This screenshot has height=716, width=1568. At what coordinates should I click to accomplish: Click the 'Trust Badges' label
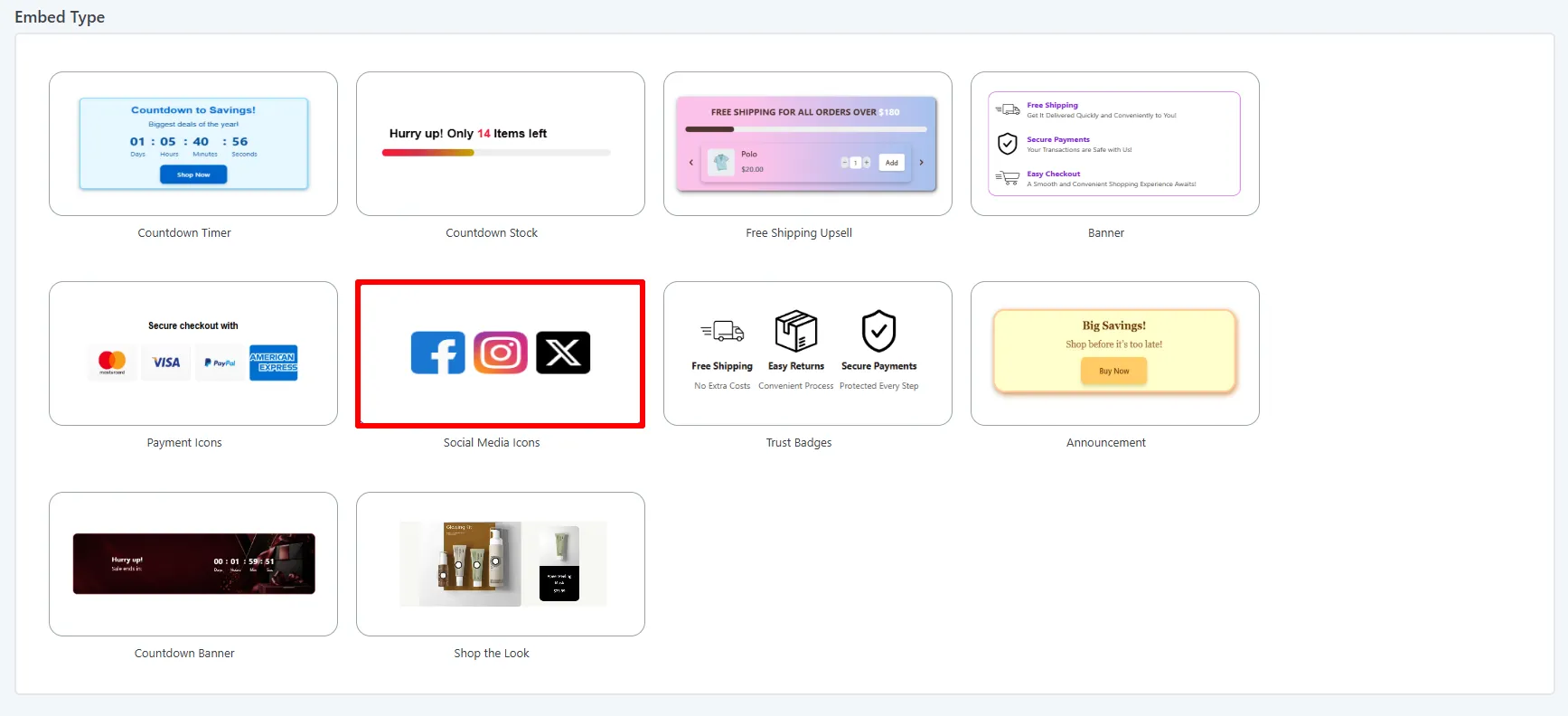pyautogui.click(x=799, y=443)
